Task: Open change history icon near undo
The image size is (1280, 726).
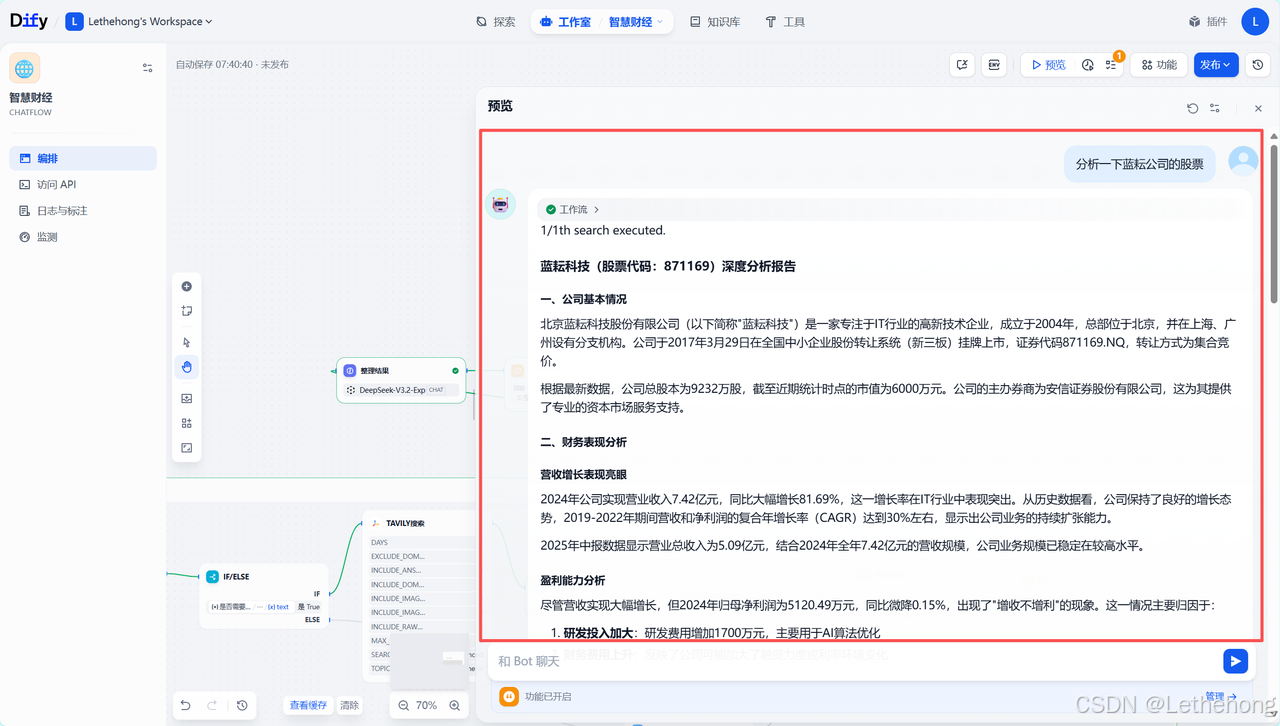Action: [242, 705]
